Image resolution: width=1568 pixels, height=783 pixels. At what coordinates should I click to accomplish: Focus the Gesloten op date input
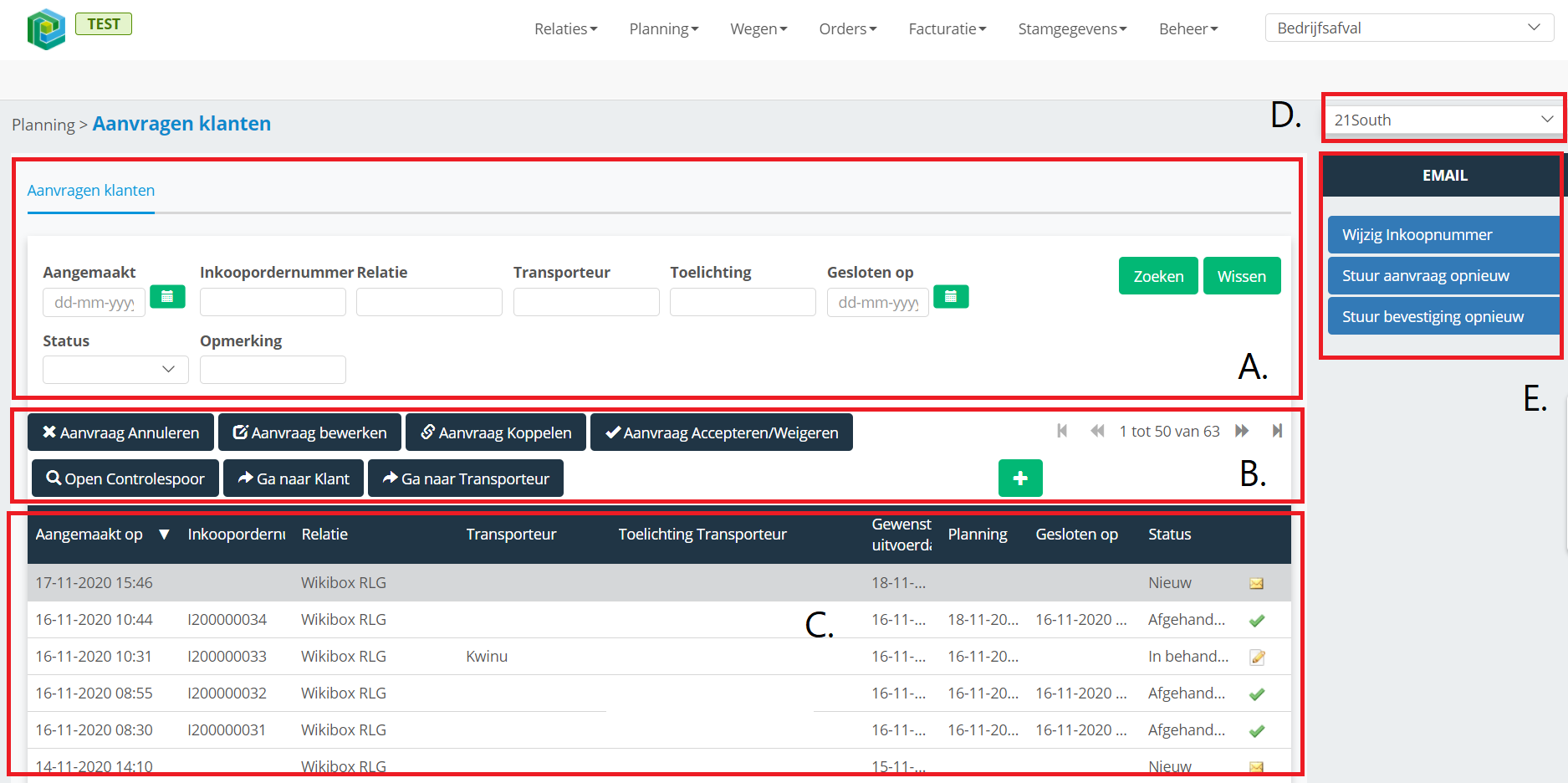(x=878, y=302)
